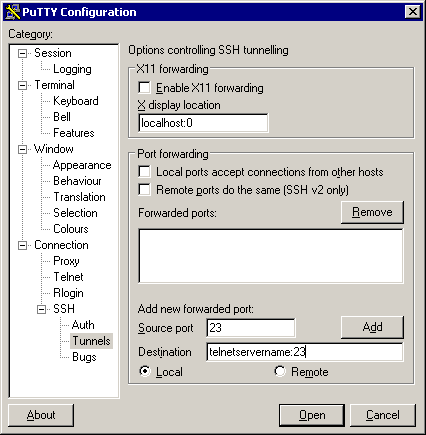
Task: Click the X display location field
Action: [203, 123]
